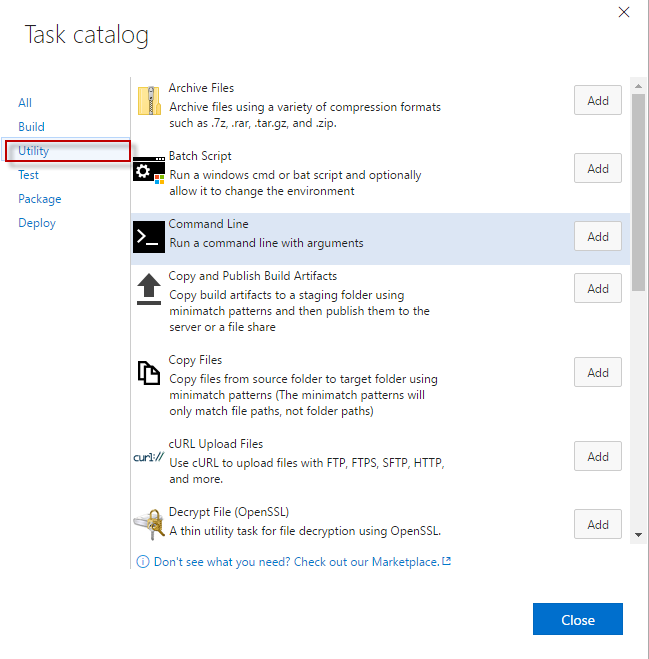Add the Archive Files task
The height and width of the screenshot is (659, 649).
click(598, 100)
